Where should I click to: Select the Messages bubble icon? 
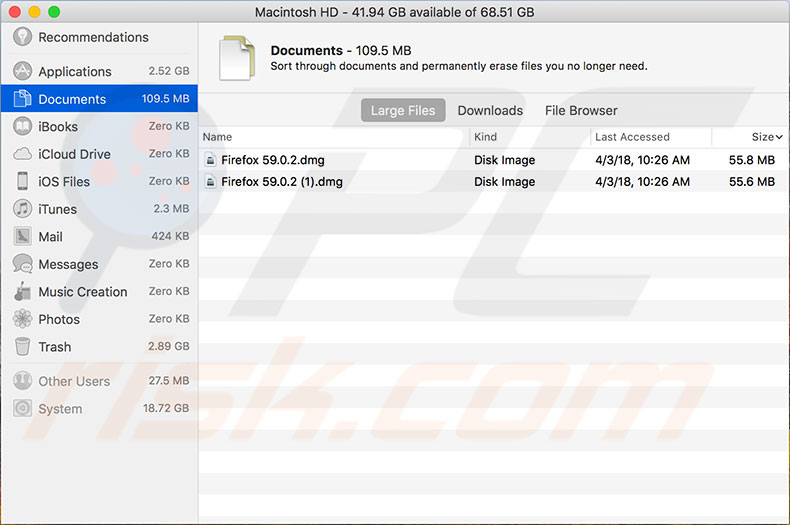[22, 264]
